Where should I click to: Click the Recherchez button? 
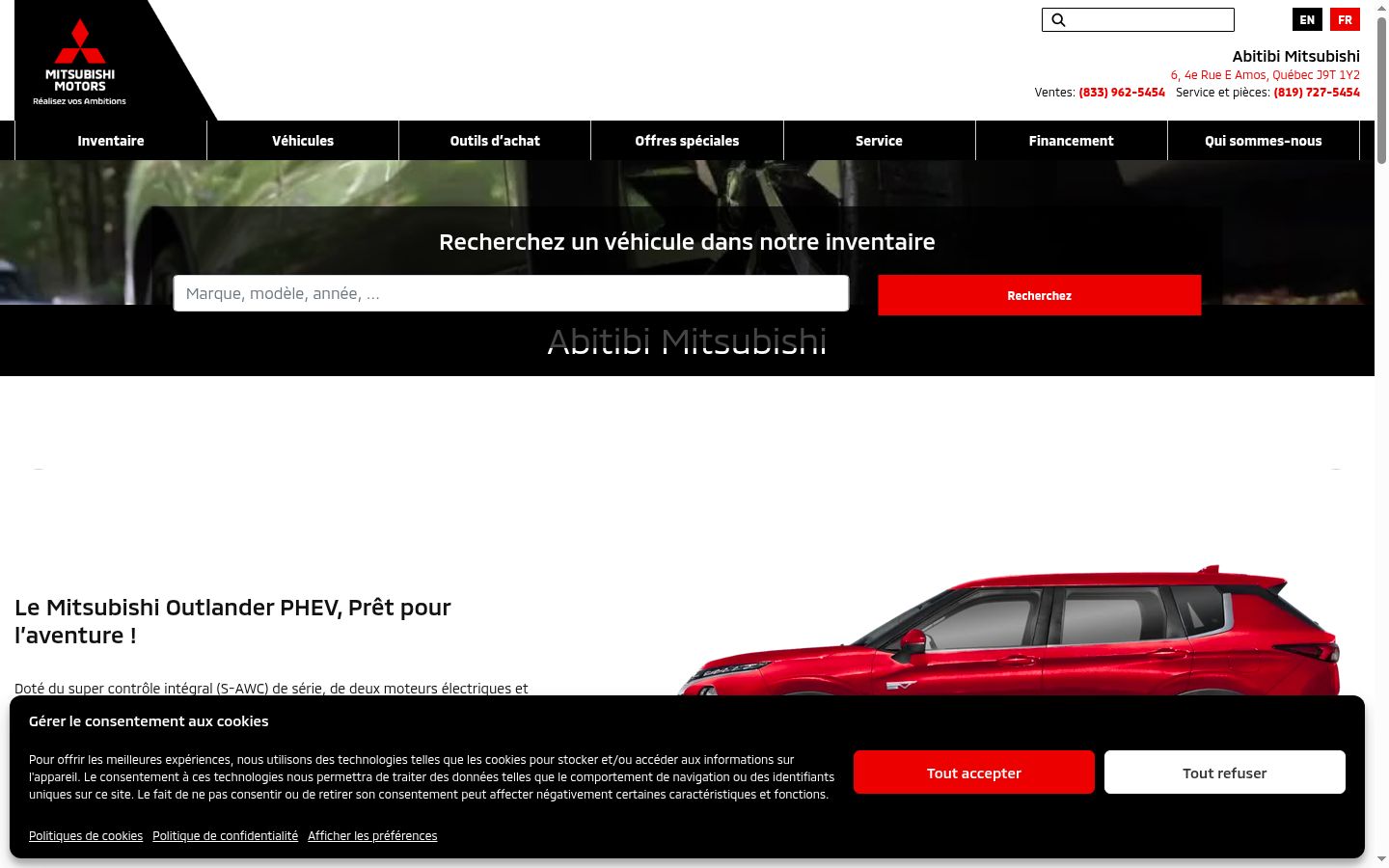(x=1040, y=295)
